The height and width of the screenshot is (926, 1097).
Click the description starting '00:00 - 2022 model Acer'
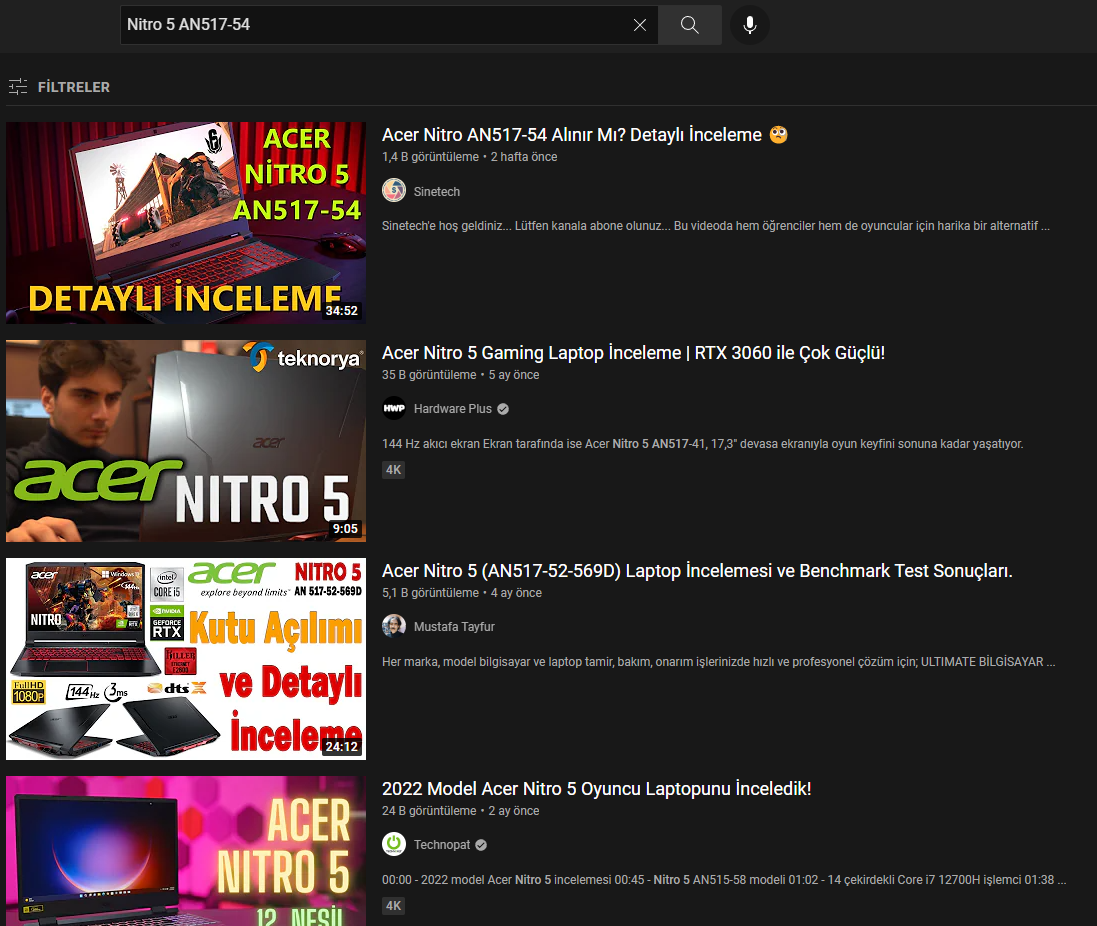point(724,880)
